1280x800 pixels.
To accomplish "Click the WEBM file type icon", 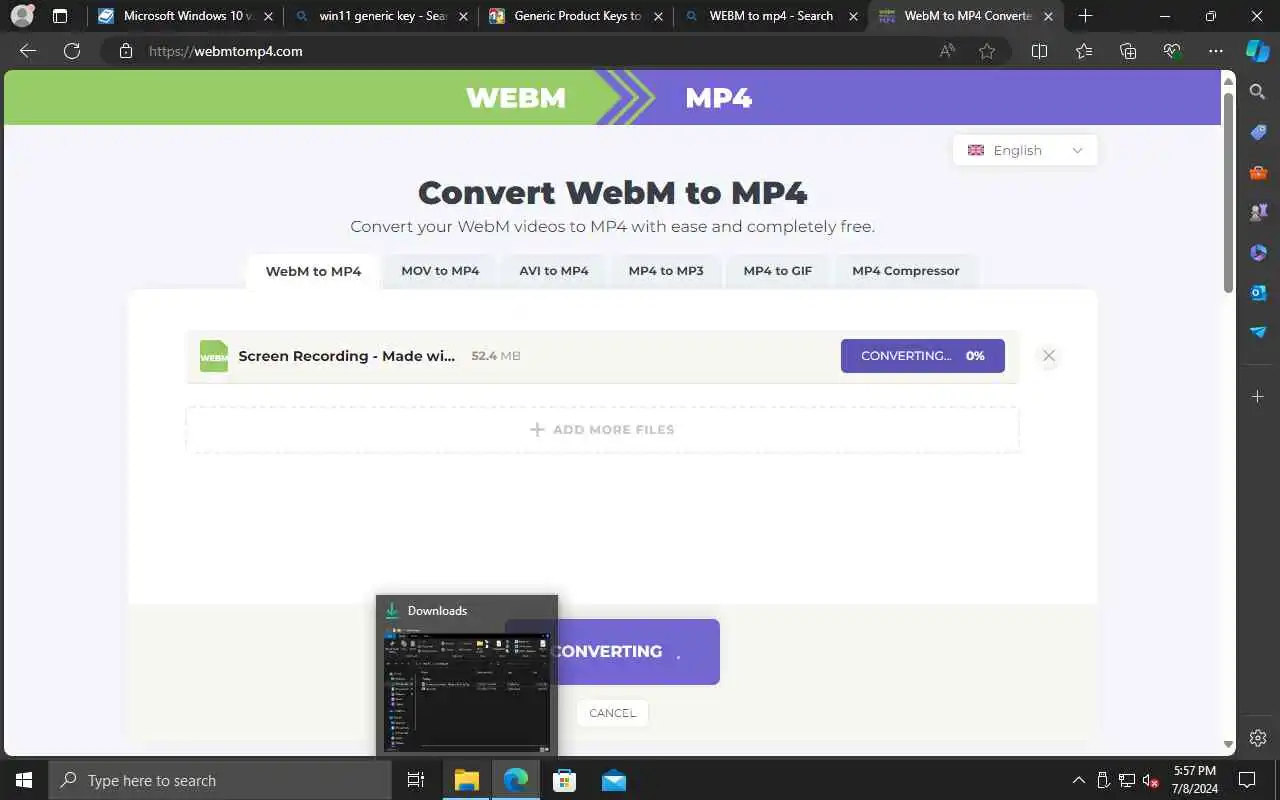I will click(x=214, y=356).
